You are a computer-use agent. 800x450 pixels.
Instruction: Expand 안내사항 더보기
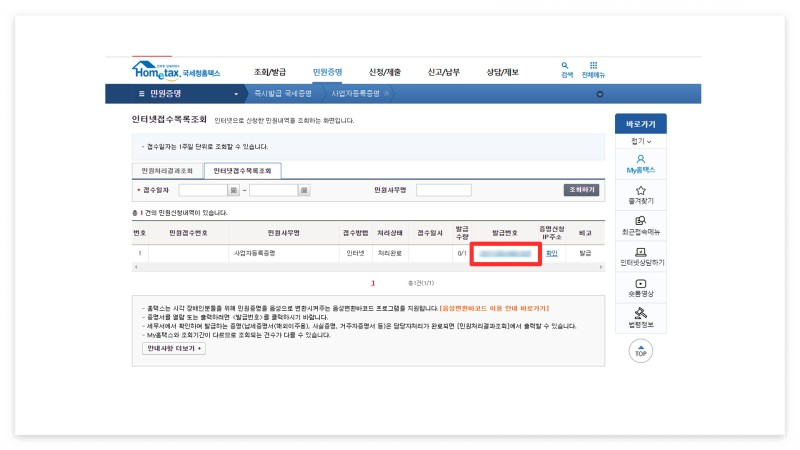174,348
